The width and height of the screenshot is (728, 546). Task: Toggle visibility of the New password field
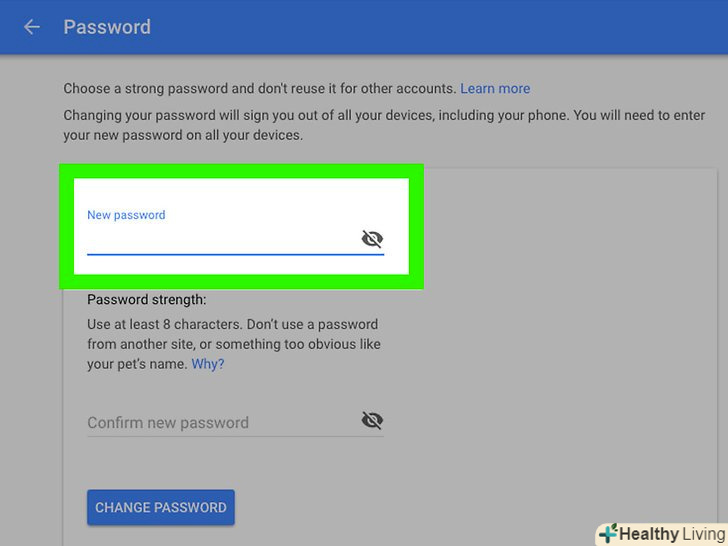[372, 239]
